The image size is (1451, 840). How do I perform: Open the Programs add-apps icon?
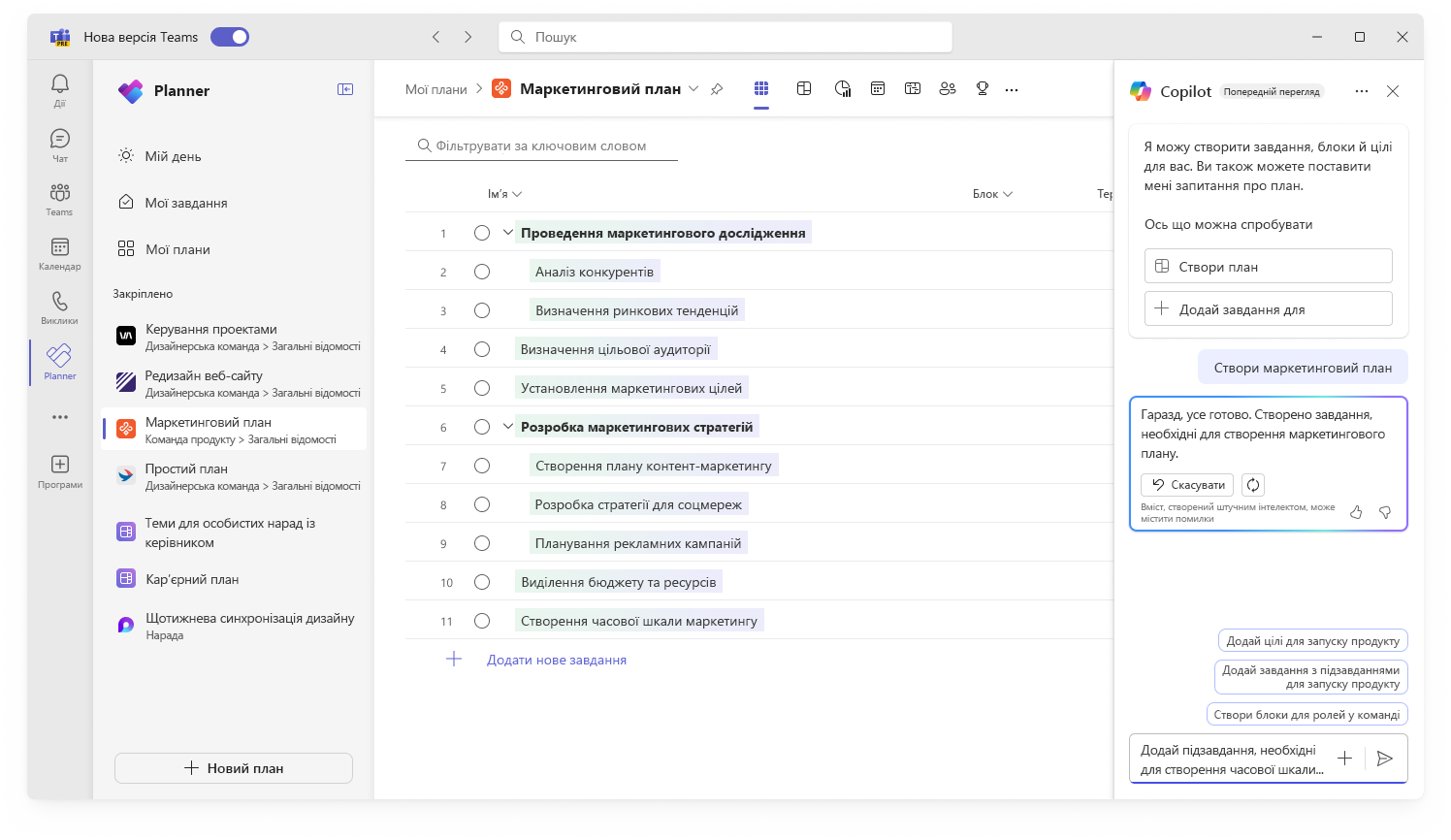60,465
